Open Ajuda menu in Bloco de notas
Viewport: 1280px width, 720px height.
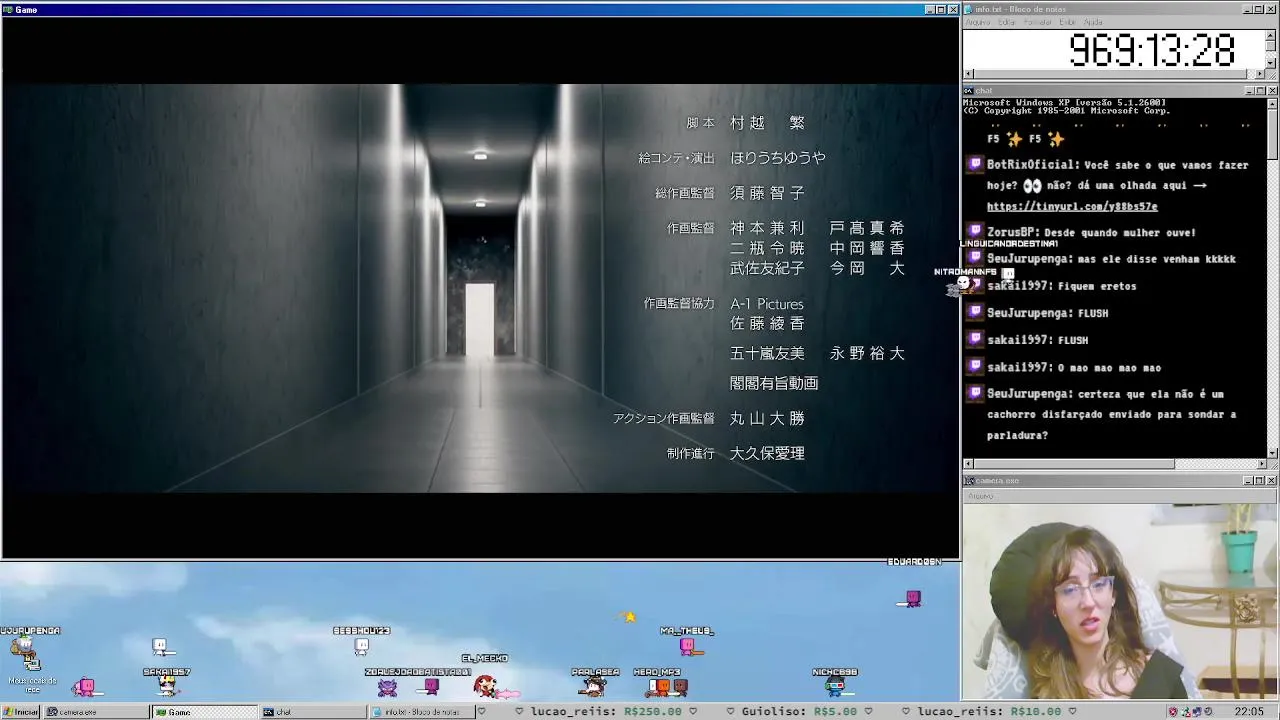pos(1093,22)
